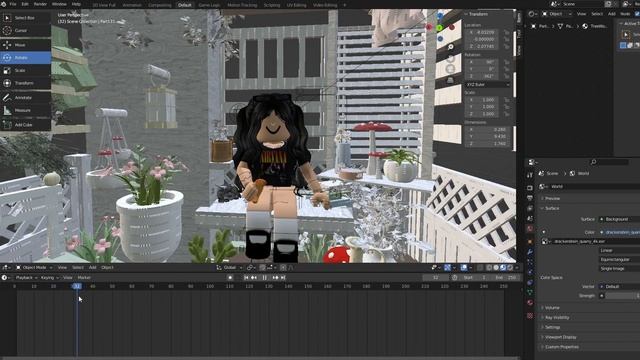
Task: Activate the Transform tool
Action: point(25,83)
